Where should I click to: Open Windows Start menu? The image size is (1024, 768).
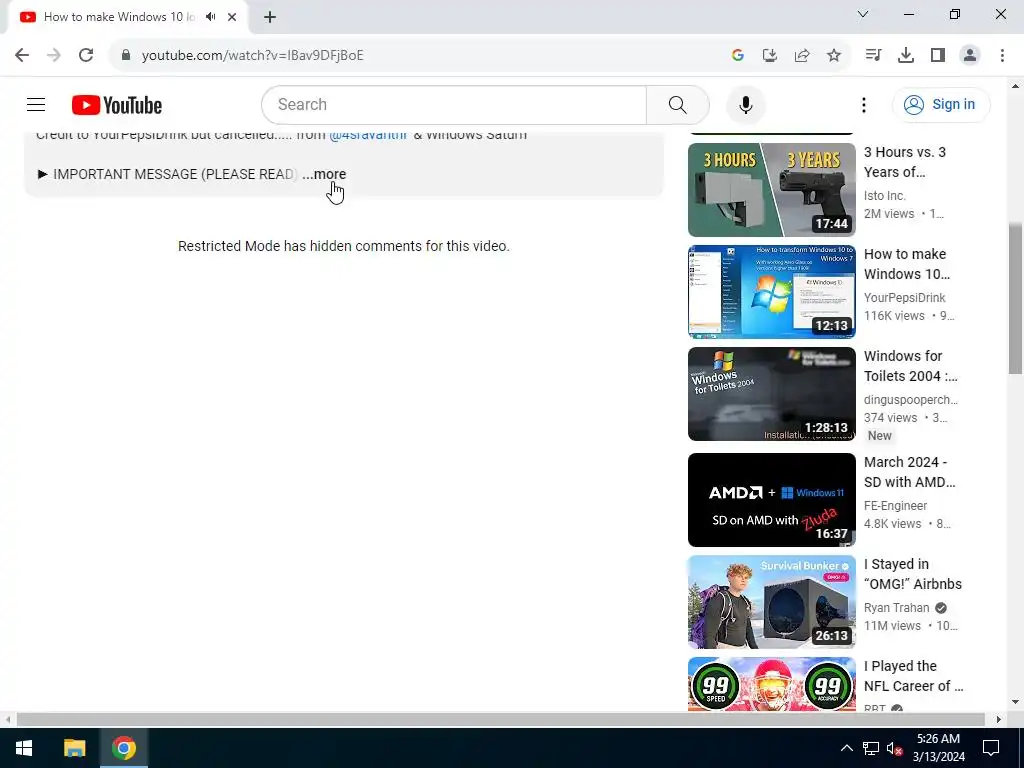coord(24,748)
